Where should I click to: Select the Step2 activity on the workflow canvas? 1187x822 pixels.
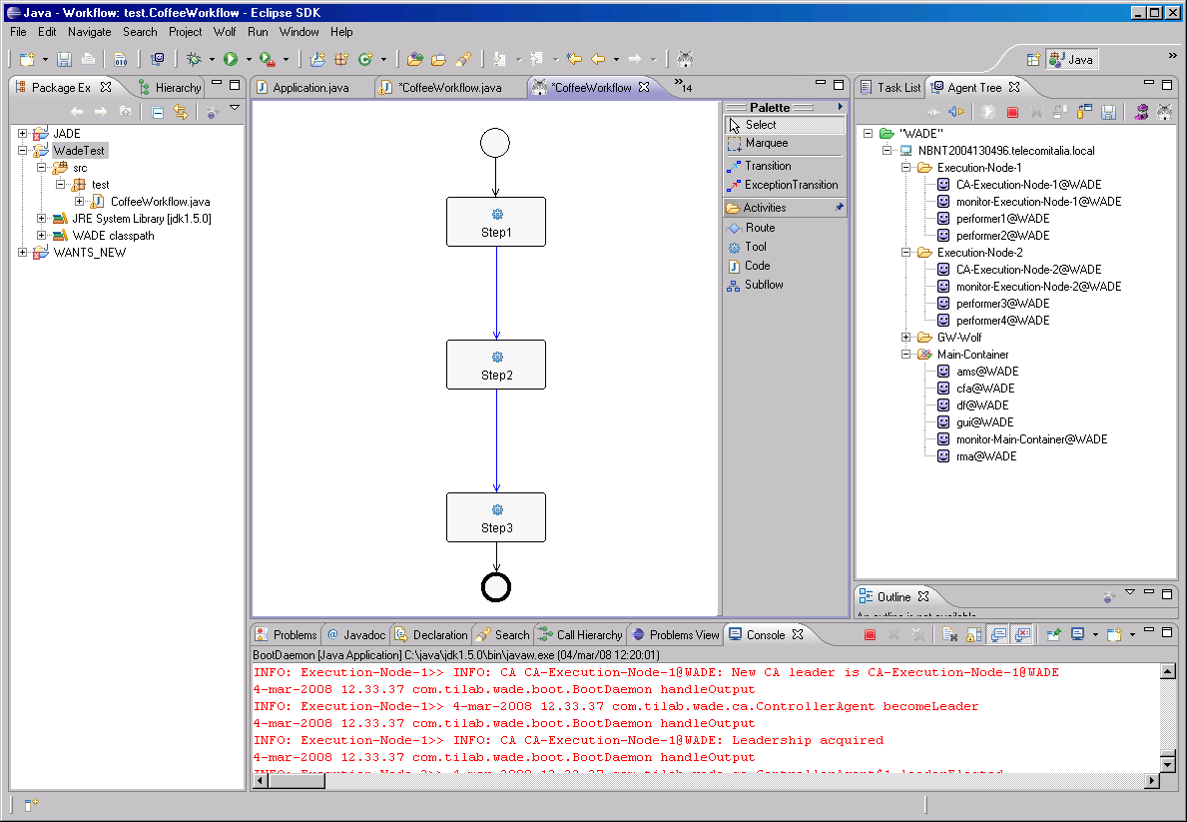point(495,364)
